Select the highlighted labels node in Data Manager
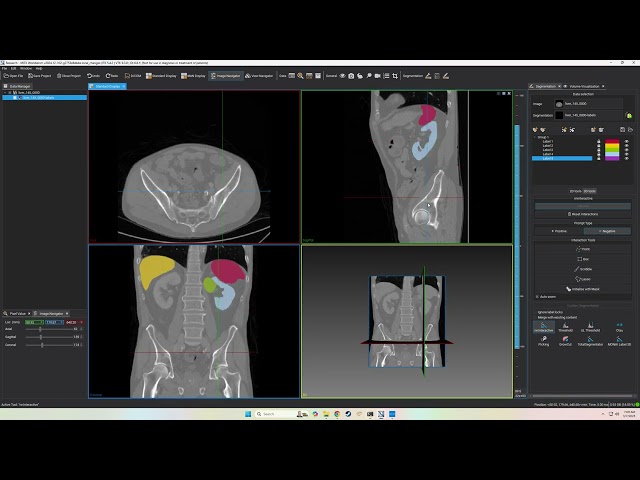This screenshot has width=640, height=480. (x=45, y=98)
